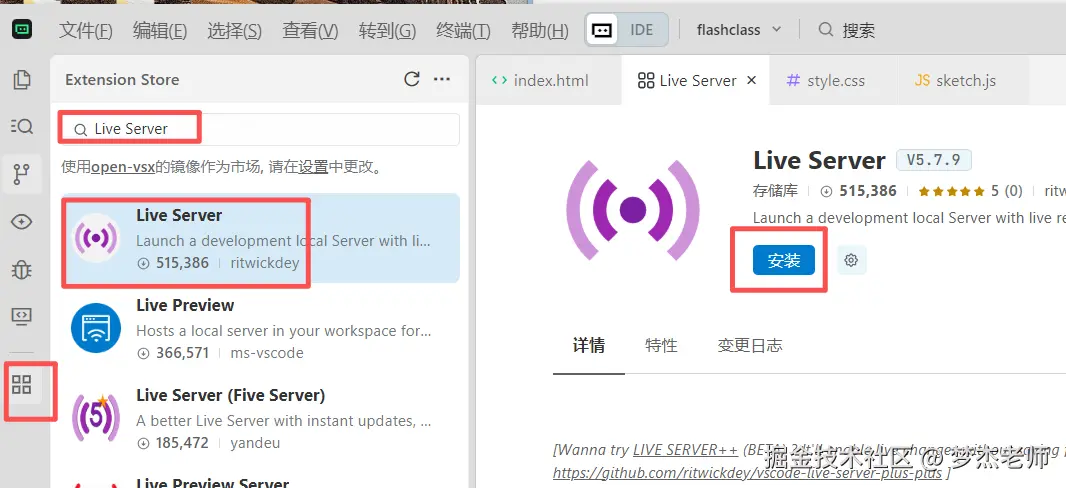
Task: Open the 存储库 repository link
Action: [x=775, y=191]
